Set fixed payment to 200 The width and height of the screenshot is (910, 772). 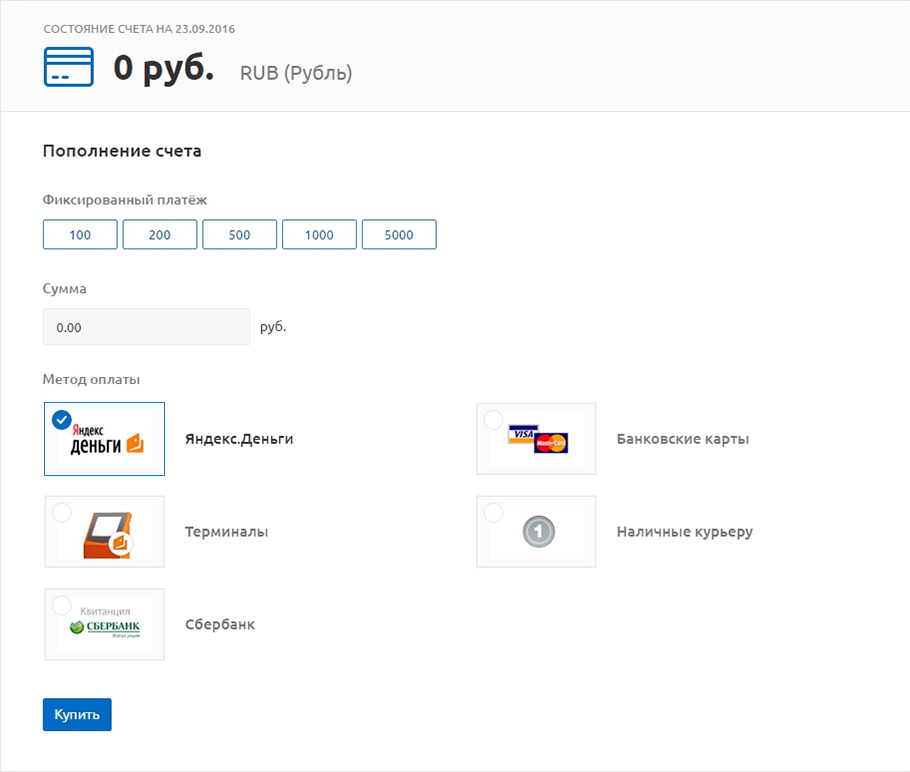tap(160, 235)
